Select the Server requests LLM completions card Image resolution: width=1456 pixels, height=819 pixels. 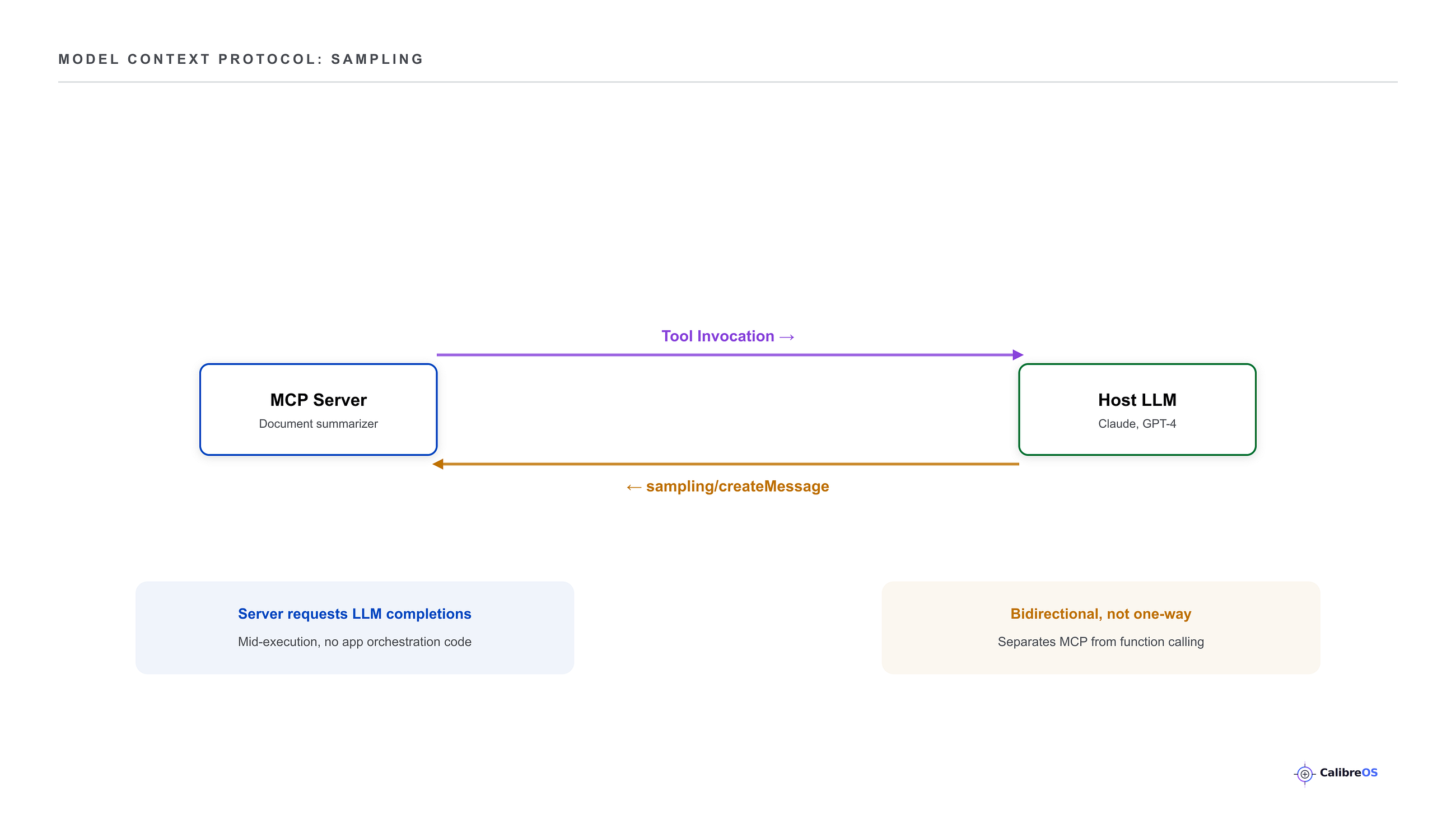(355, 628)
